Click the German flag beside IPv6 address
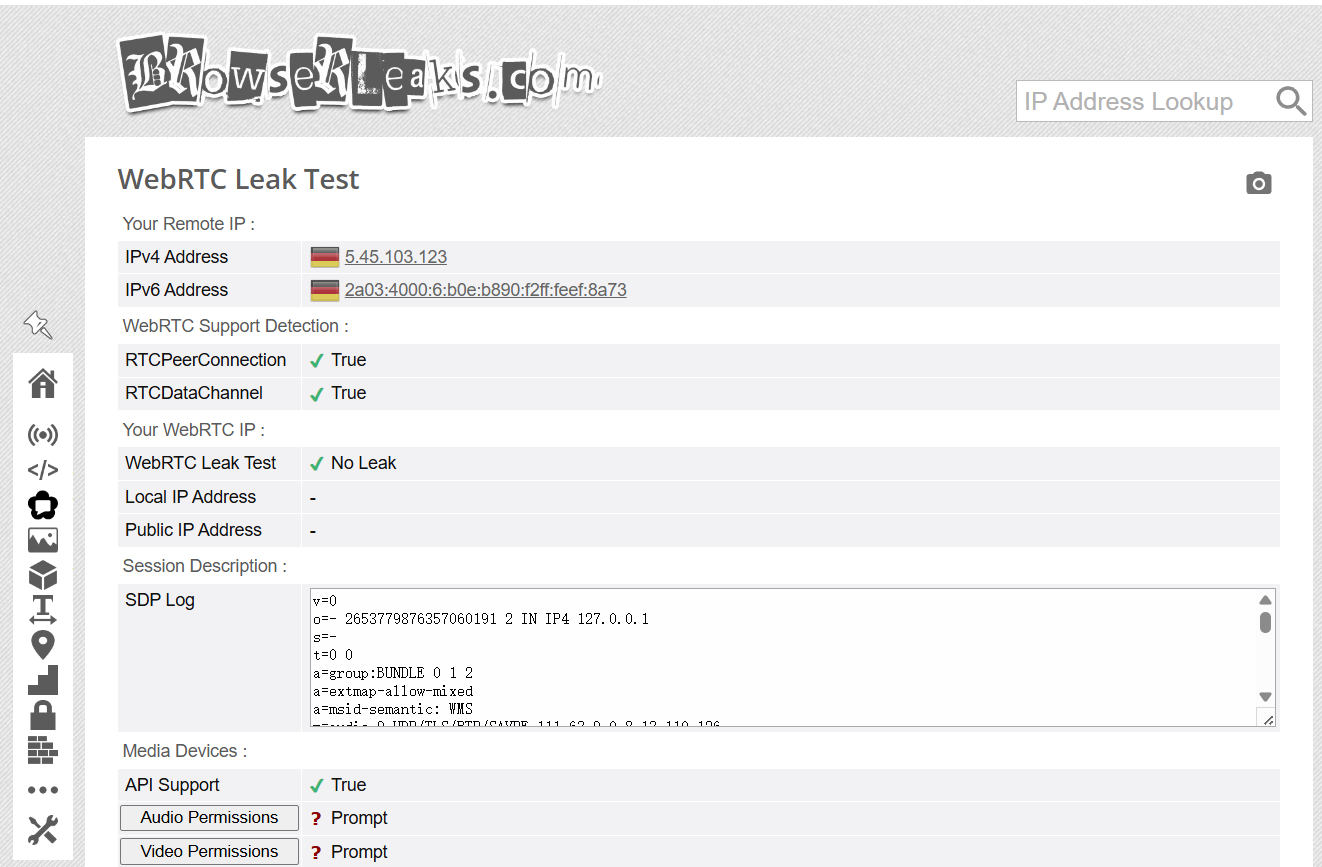1322x867 pixels. click(325, 290)
